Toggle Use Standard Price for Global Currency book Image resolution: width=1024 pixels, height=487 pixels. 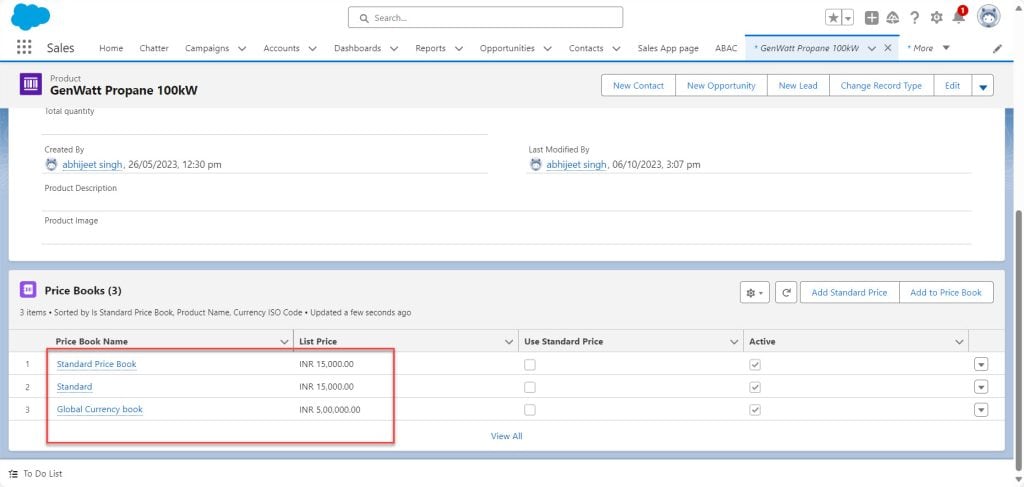coord(530,410)
